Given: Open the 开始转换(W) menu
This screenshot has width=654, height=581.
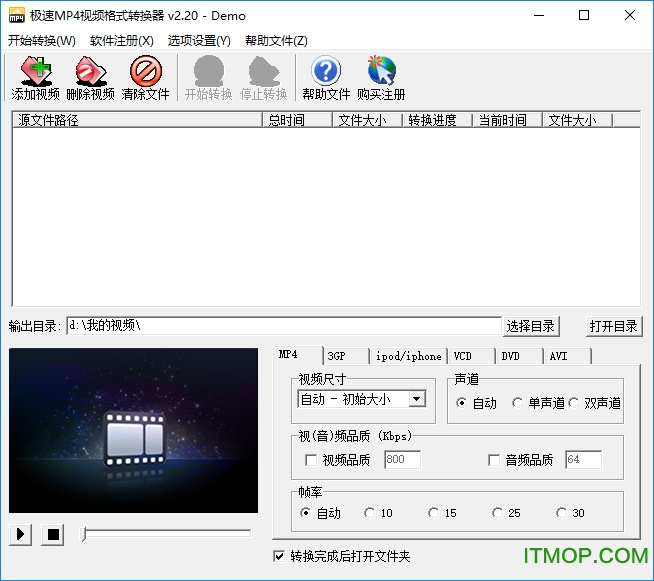Looking at the screenshot, I should (x=42, y=40).
